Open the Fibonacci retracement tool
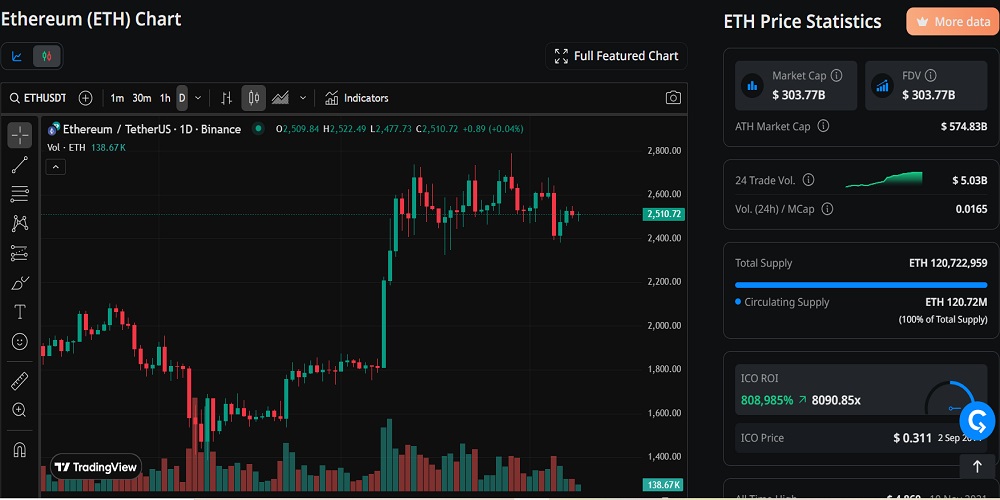 [19, 194]
